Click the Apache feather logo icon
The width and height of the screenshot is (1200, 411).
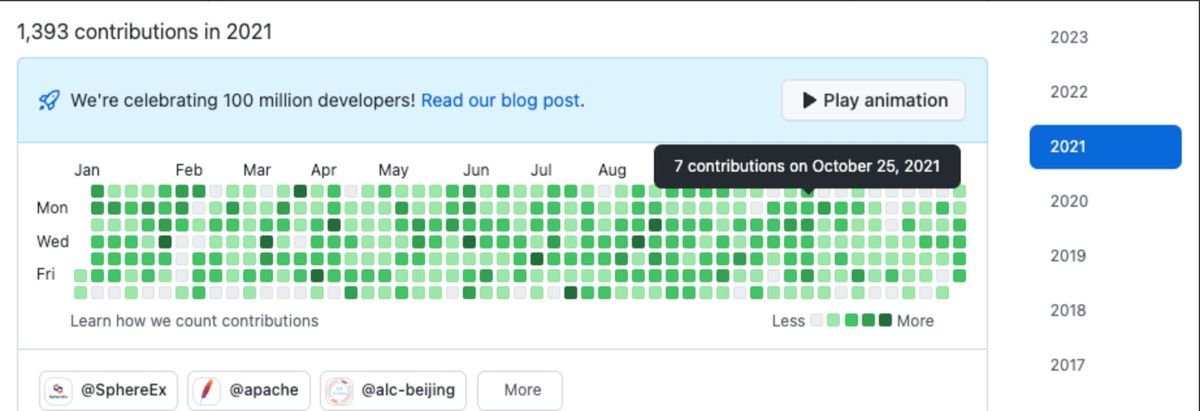(207, 390)
